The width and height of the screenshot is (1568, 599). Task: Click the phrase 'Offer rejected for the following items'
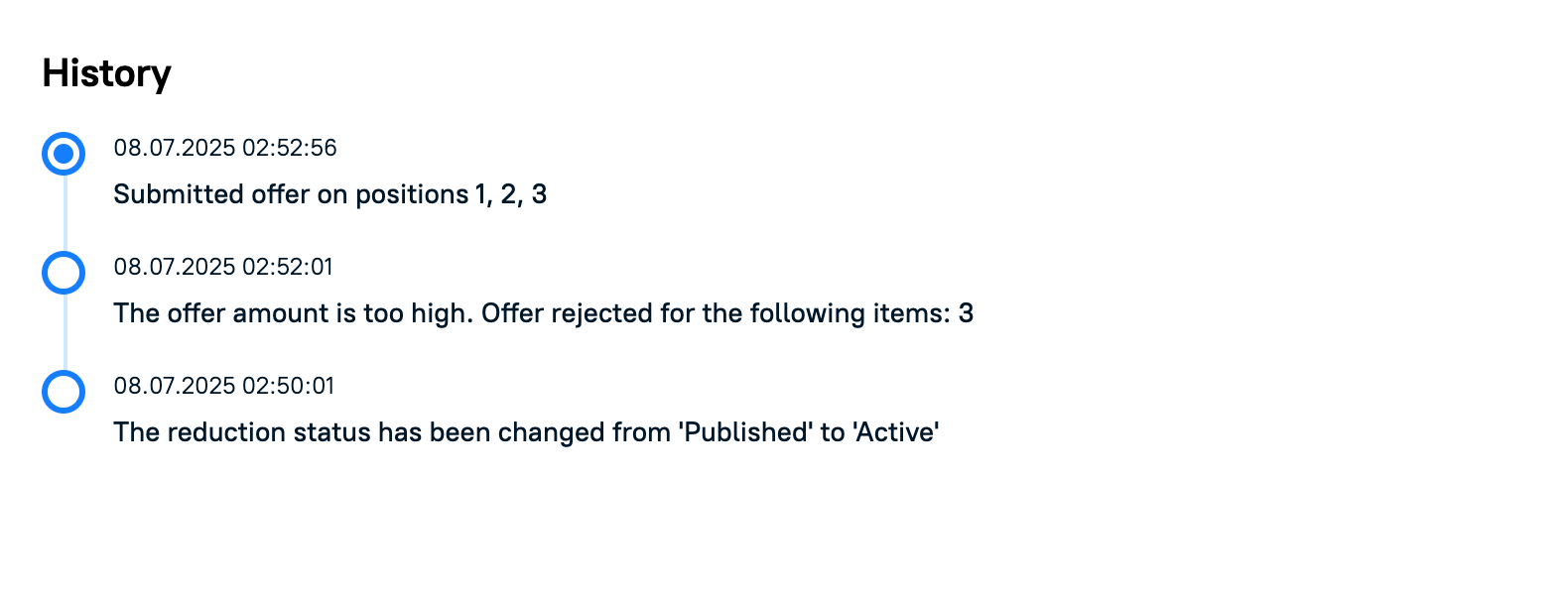click(x=715, y=313)
